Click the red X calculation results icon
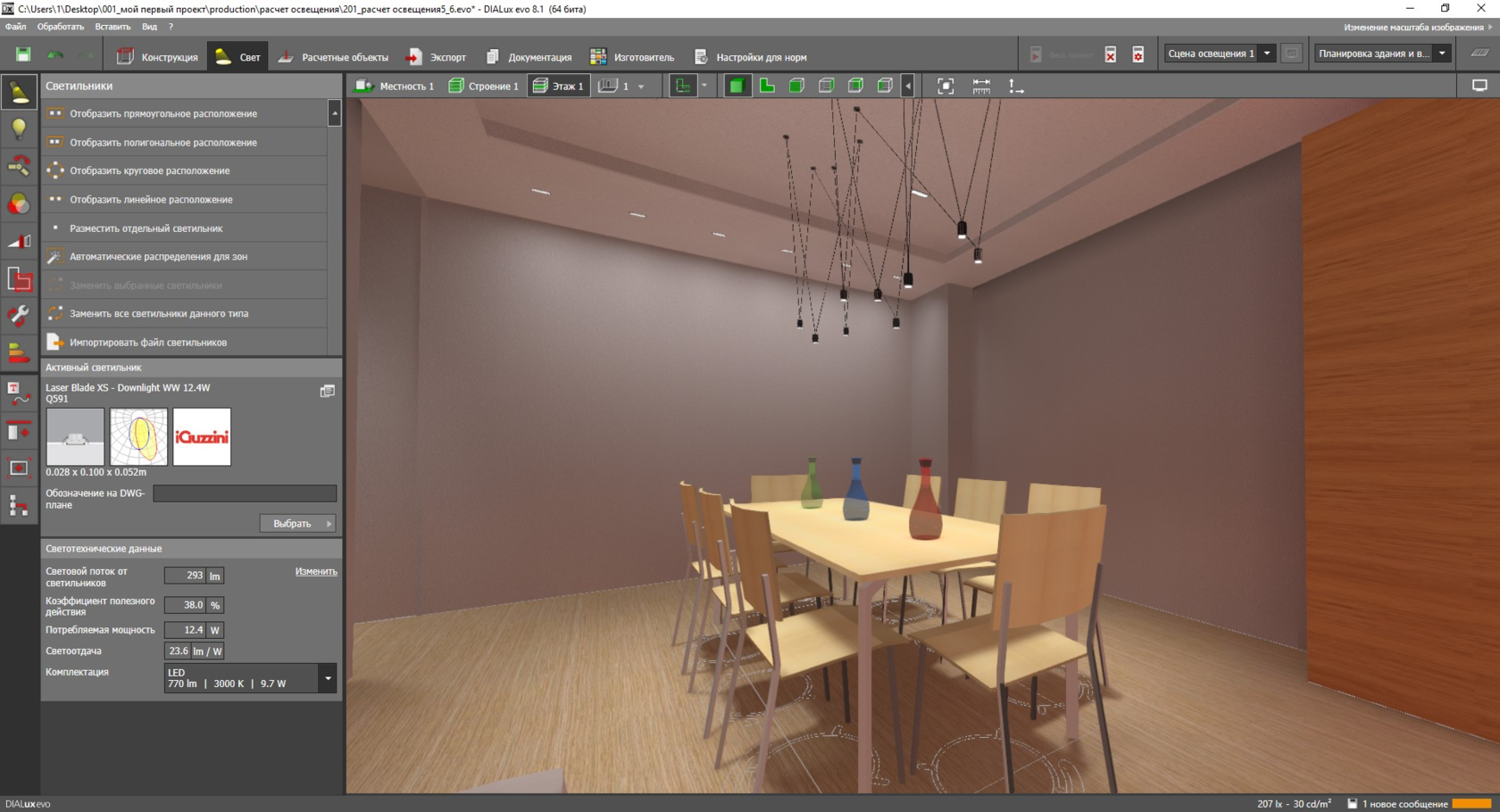 [1111, 55]
